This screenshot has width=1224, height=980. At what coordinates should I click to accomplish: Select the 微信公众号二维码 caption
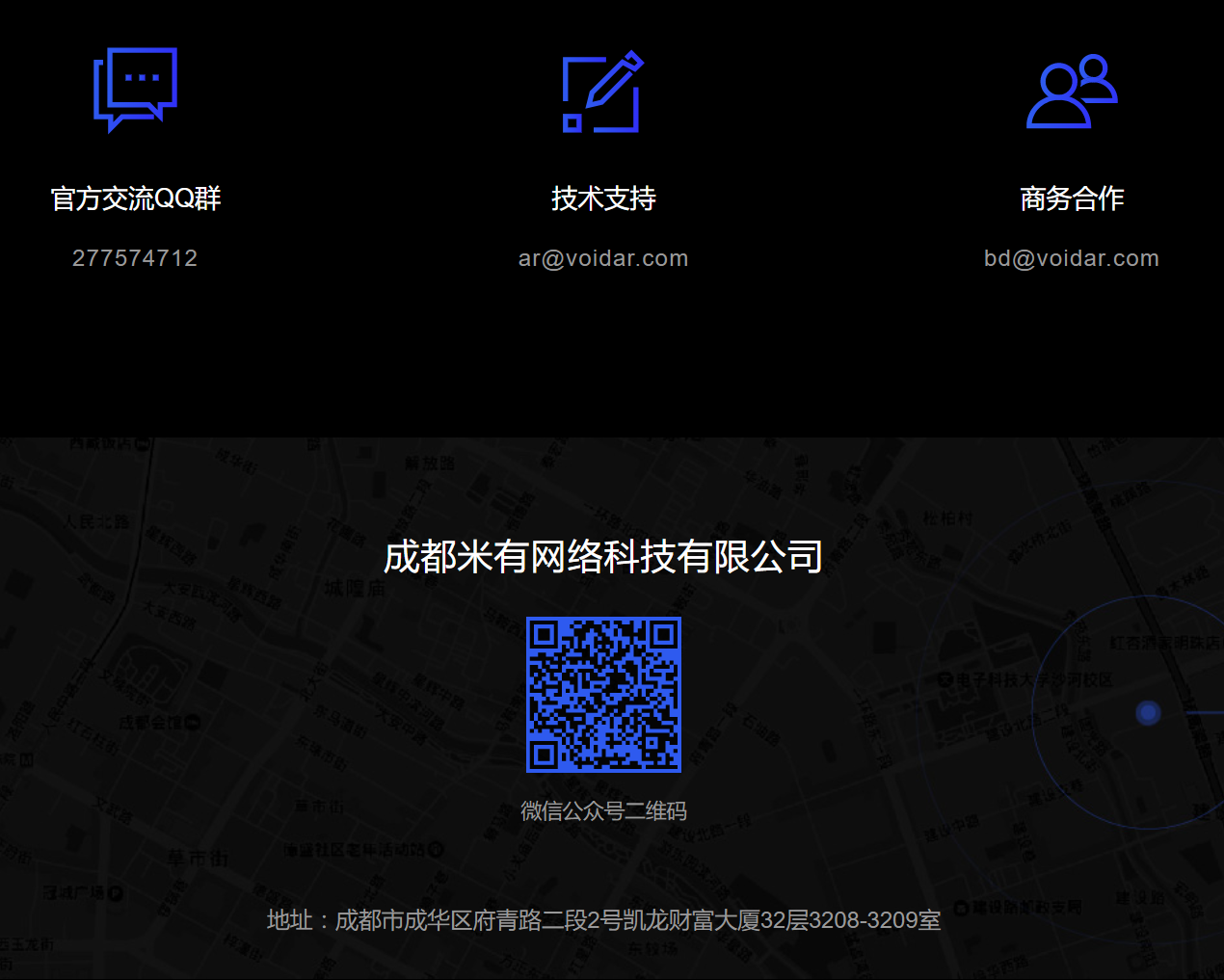coord(603,811)
